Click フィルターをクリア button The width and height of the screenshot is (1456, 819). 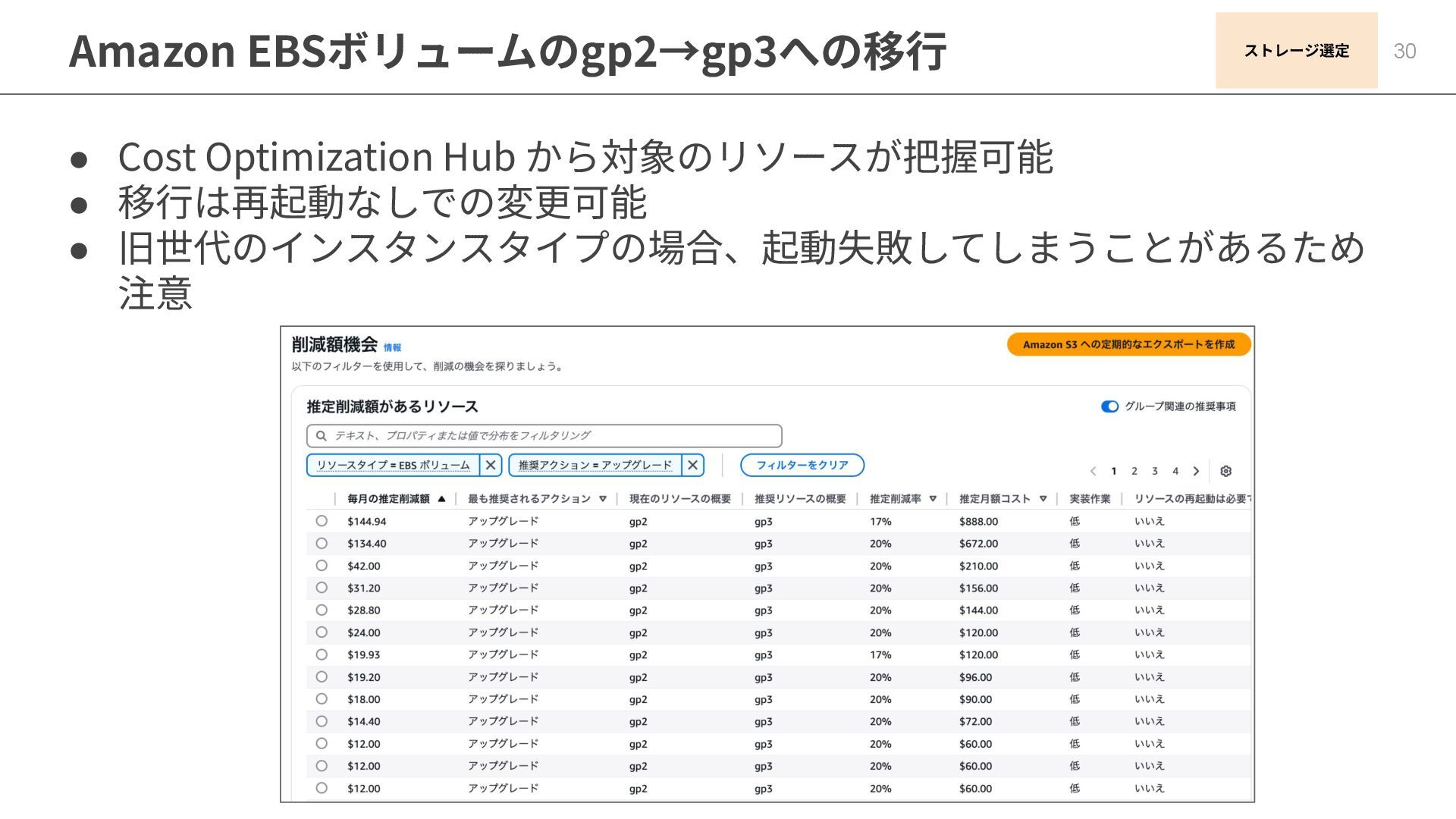[802, 465]
